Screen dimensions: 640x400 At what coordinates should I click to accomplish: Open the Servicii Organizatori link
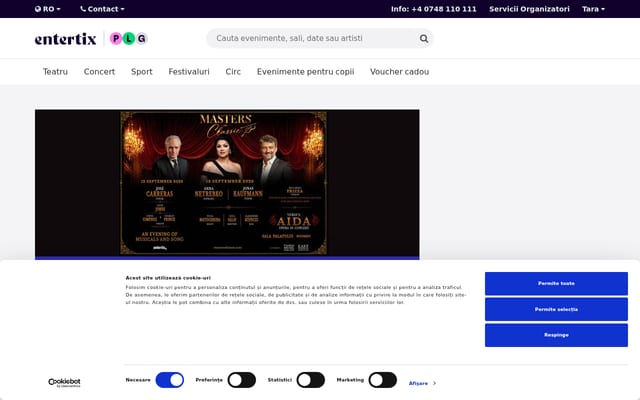529,9
